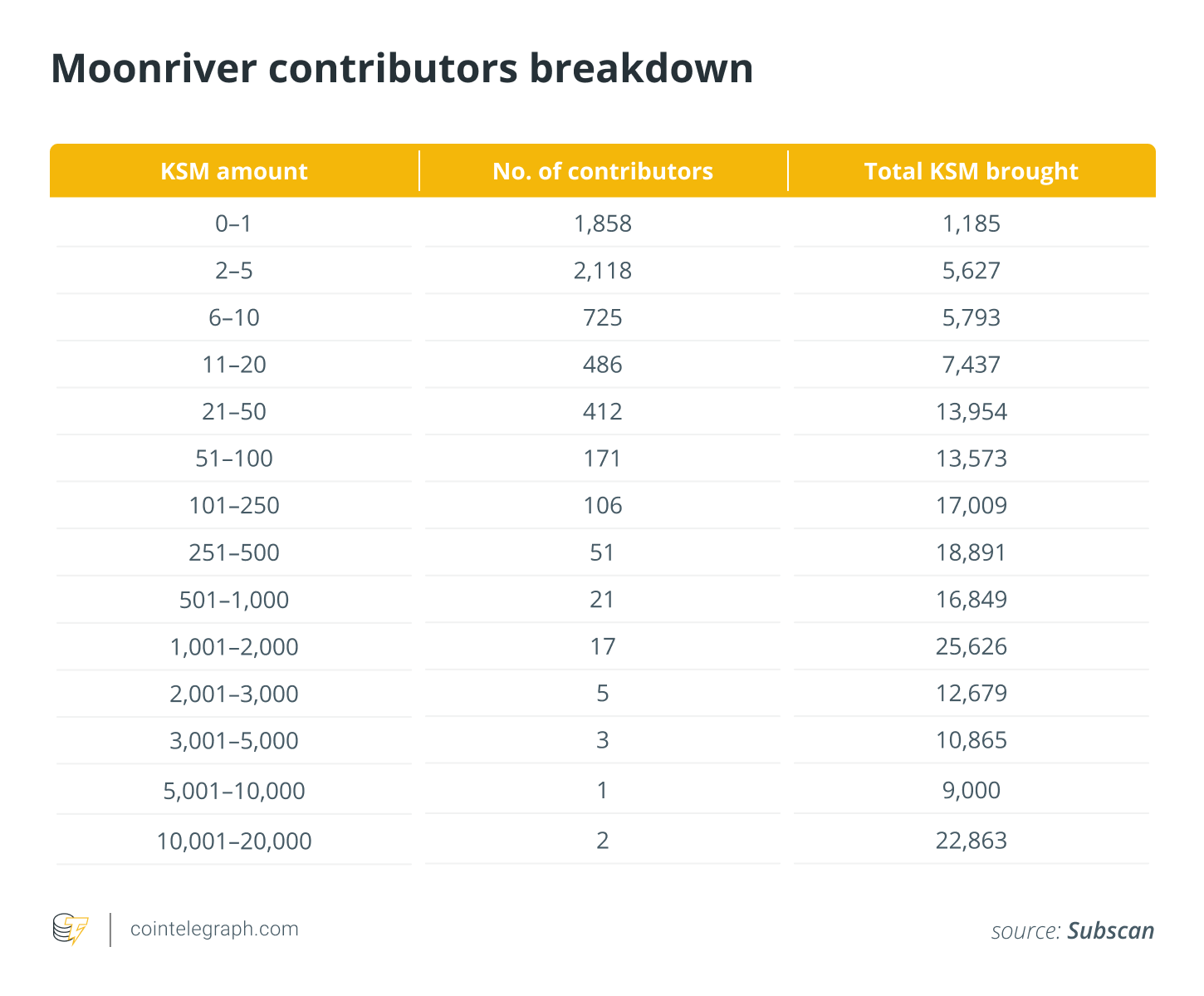Screen dimensions: 1204x996
Task: Select the KSM amount column header
Action: click(234, 171)
